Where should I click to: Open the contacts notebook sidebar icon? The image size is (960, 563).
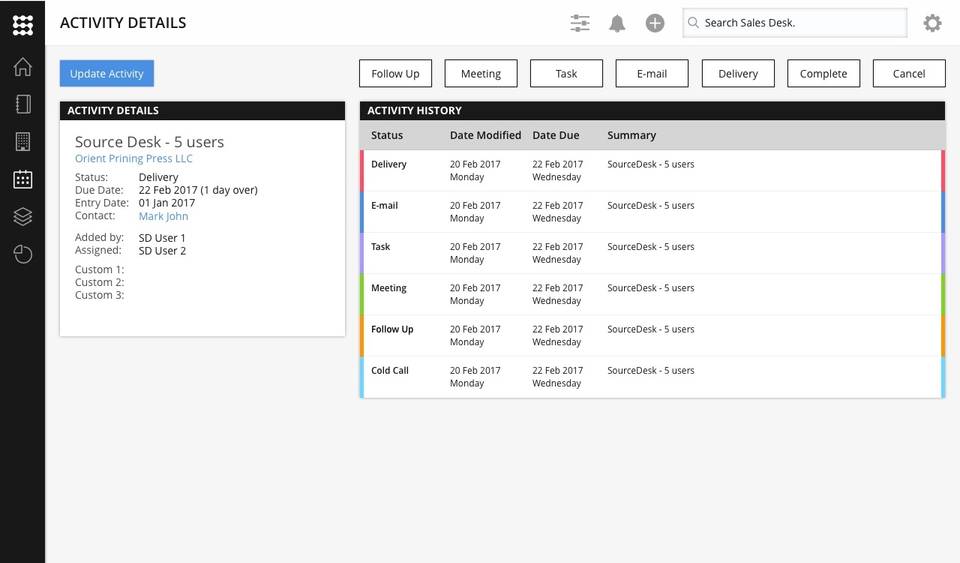(x=23, y=104)
